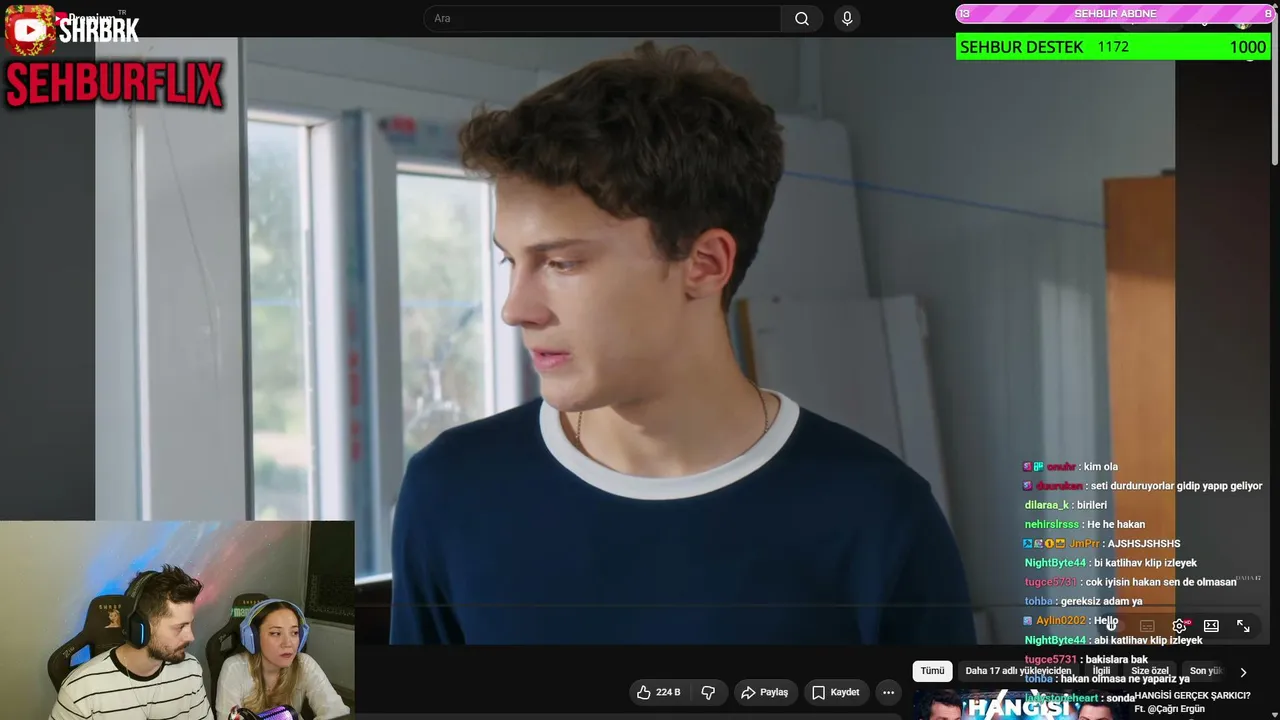Share the video via Paylaş button
1280x720 pixels.
click(x=764, y=692)
